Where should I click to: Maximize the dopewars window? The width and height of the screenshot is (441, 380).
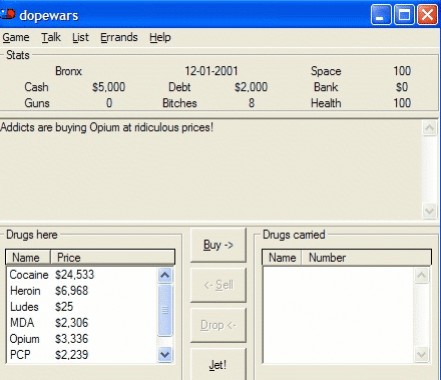[x=404, y=15]
